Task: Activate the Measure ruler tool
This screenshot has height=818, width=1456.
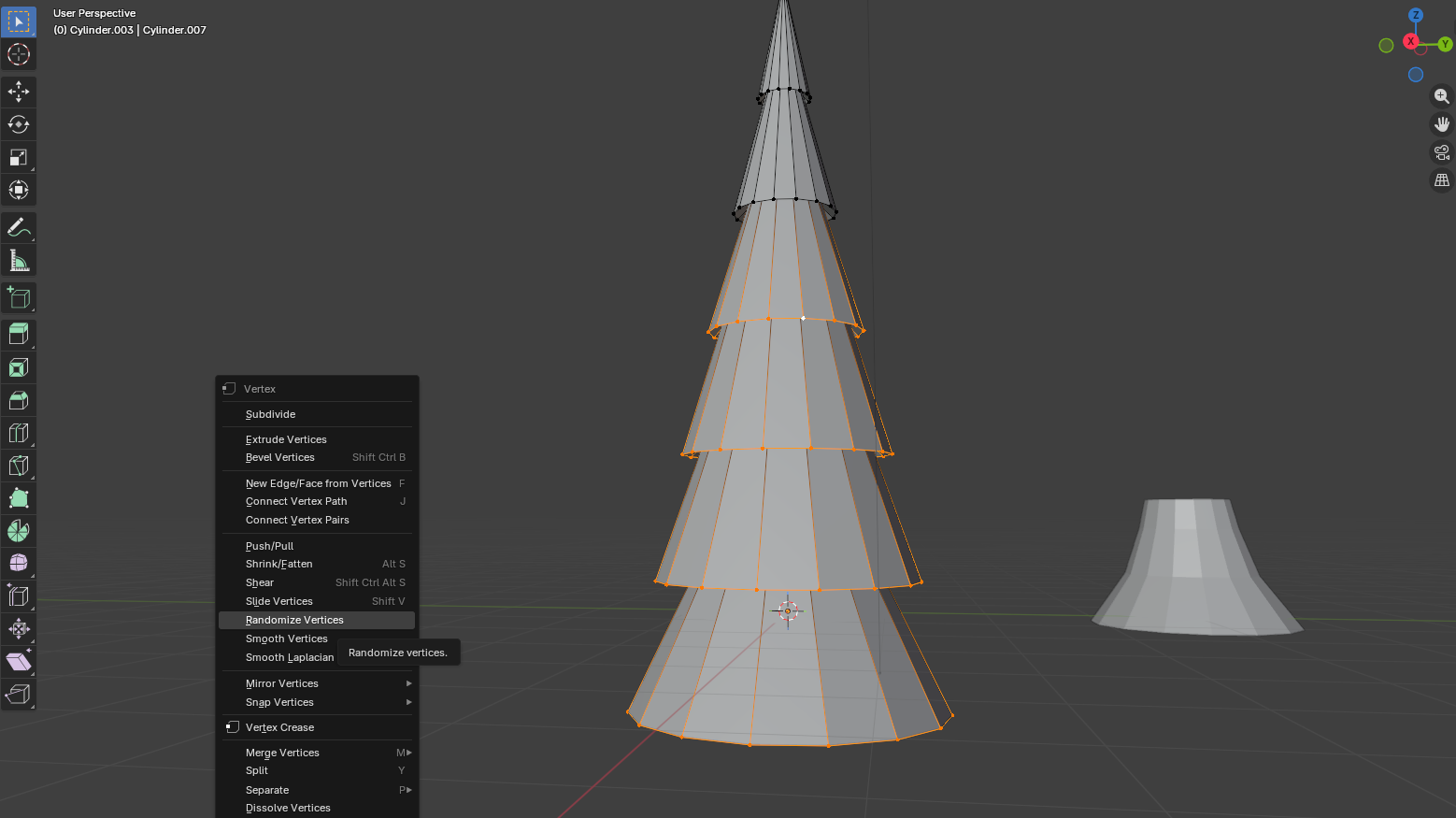Action: (19, 260)
